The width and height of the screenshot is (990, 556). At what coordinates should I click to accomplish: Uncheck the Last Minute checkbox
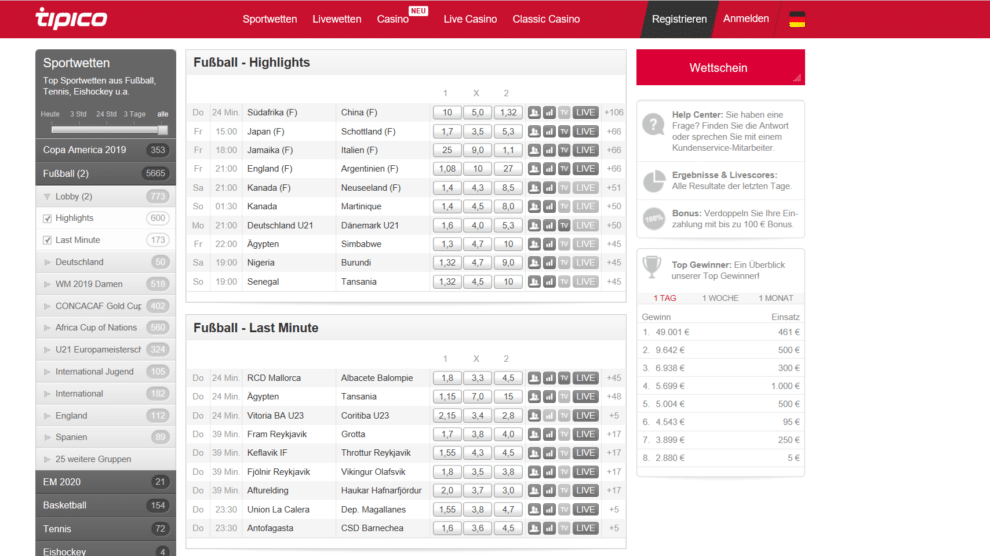coord(47,240)
